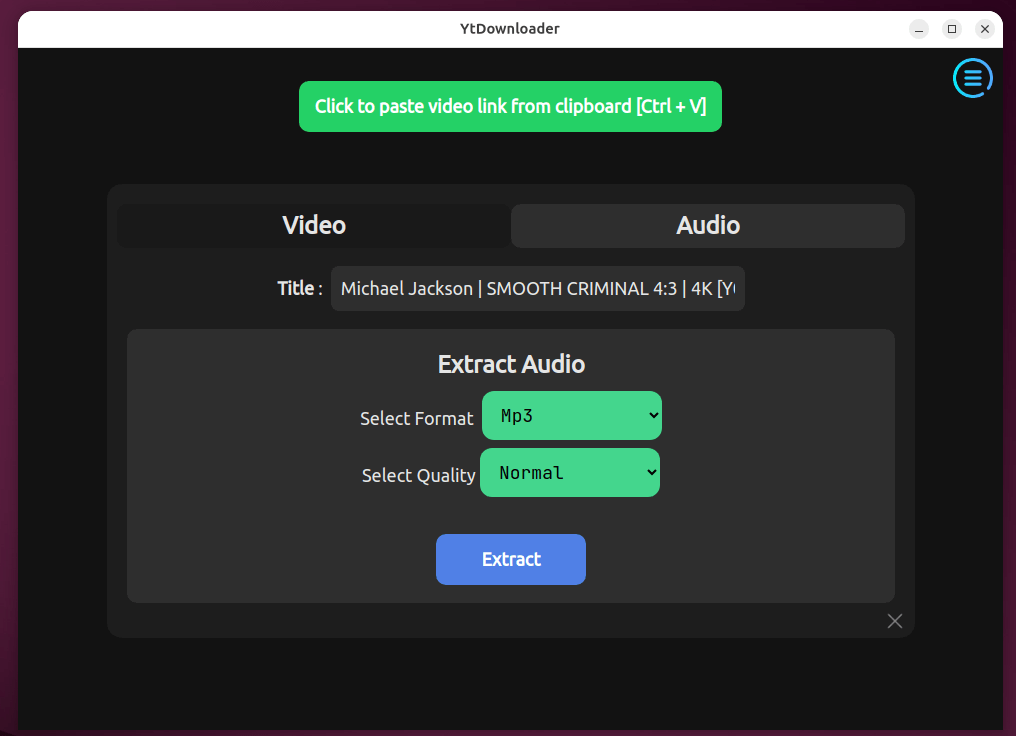Paste video link from clipboard
1016x736 pixels.
coord(510,106)
